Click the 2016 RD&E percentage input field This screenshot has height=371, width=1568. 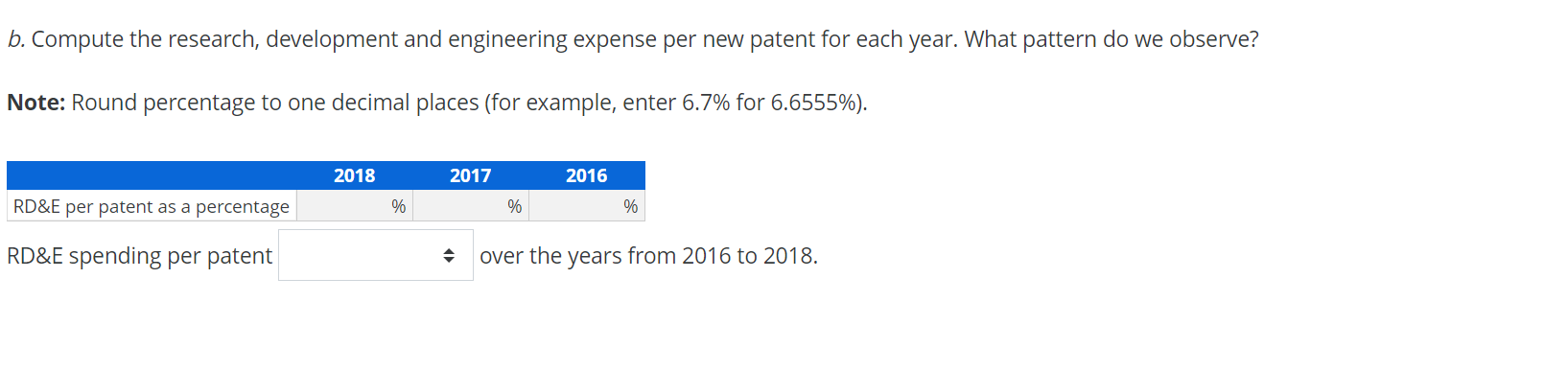tap(575, 206)
